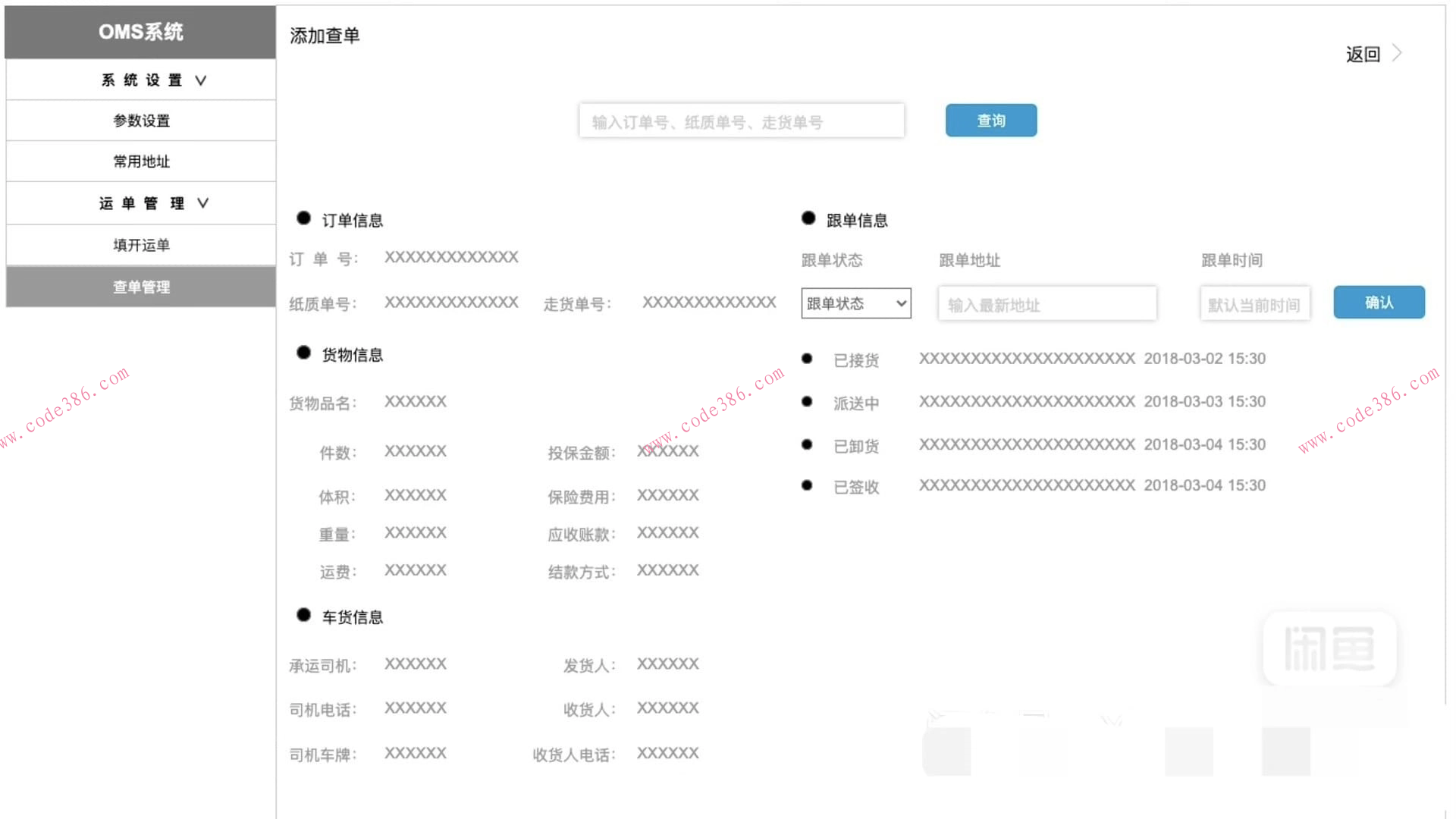1456x819 pixels.
Task: Click the 订单信息 section bullet icon
Action: click(x=303, y=218)
